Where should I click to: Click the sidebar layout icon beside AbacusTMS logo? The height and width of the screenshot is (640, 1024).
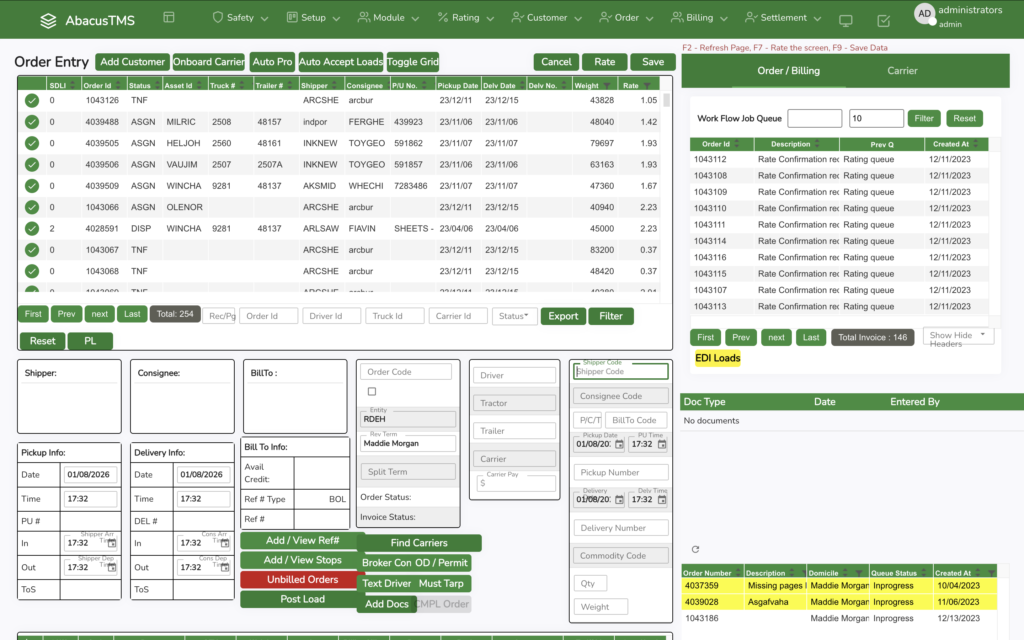(168, 18)
